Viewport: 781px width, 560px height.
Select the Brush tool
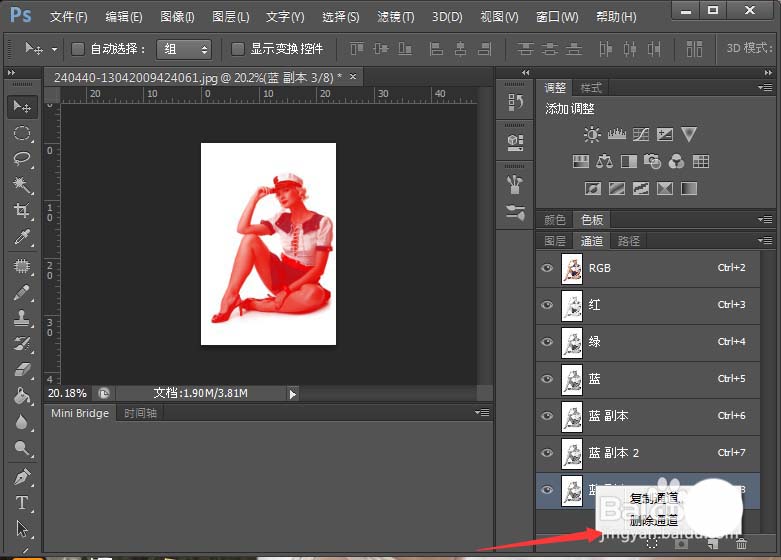(x=22, y=292)
